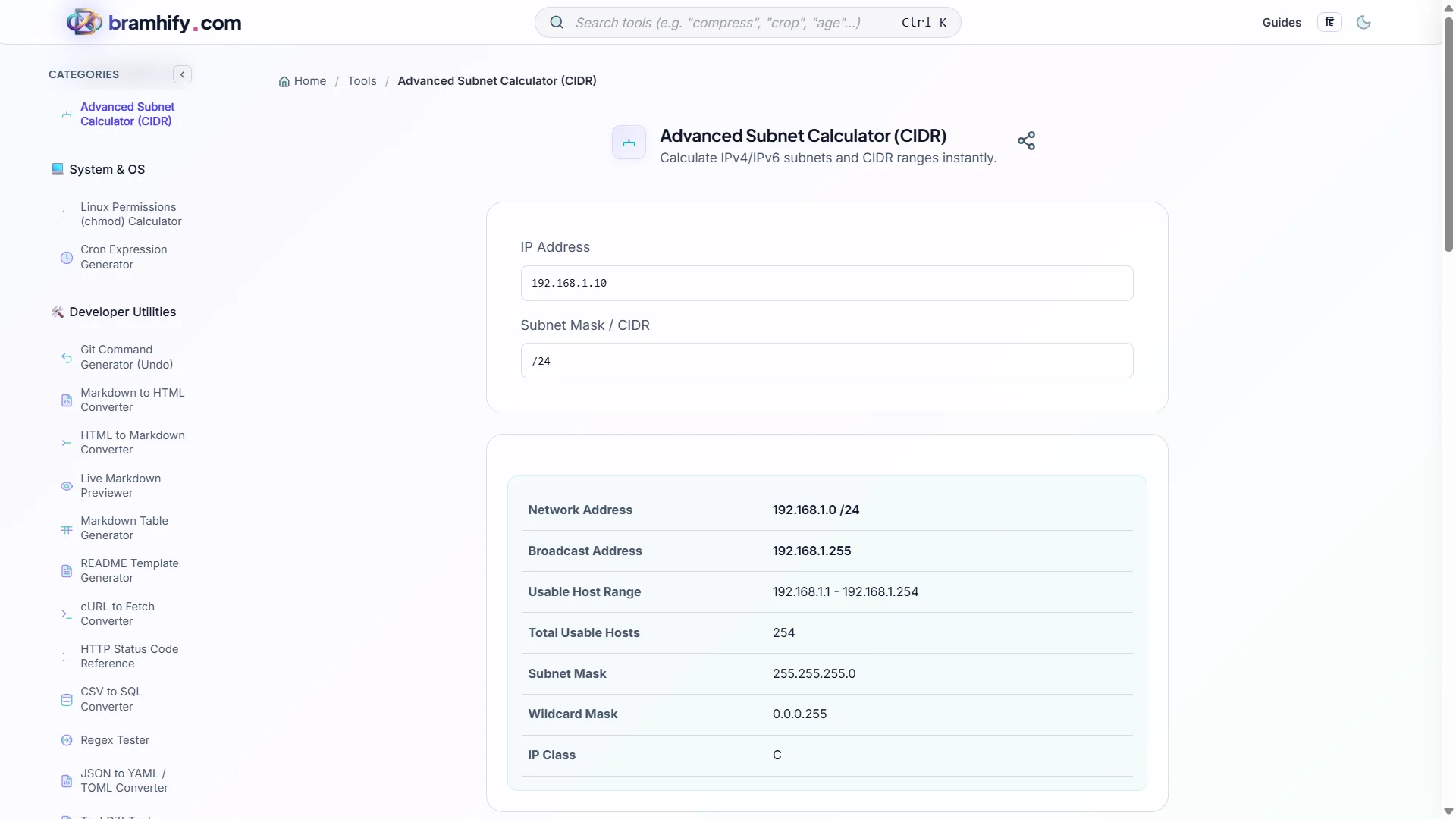This screenshot has height=819, width=1456.
Task: Click the Subnet Mask / CIDR field
Action: coord(827,361)
